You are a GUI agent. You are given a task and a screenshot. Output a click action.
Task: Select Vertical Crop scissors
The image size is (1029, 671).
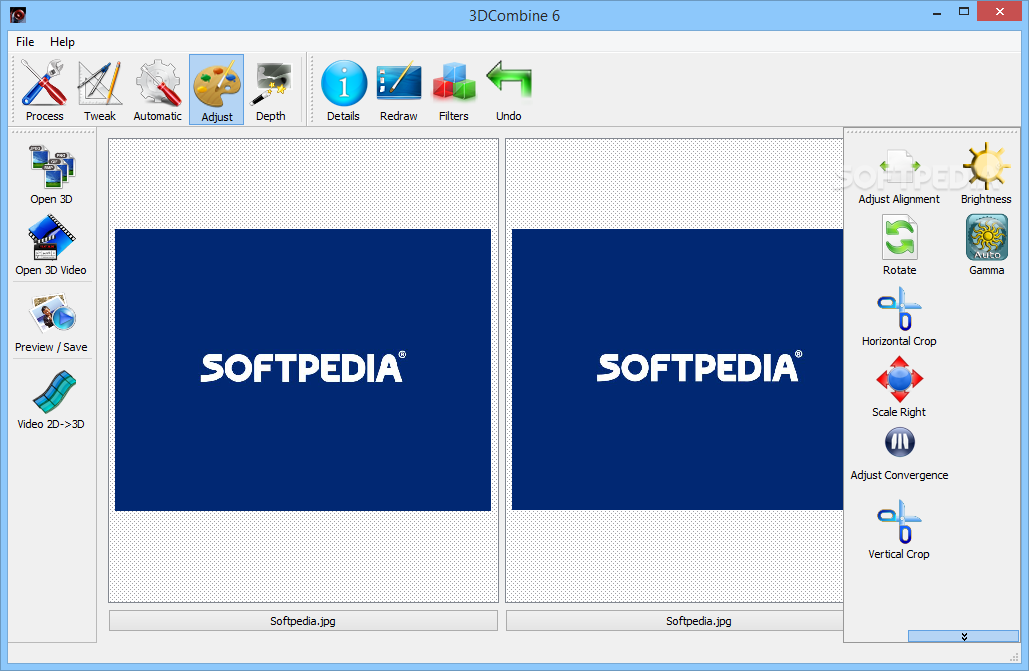point(899,529)
